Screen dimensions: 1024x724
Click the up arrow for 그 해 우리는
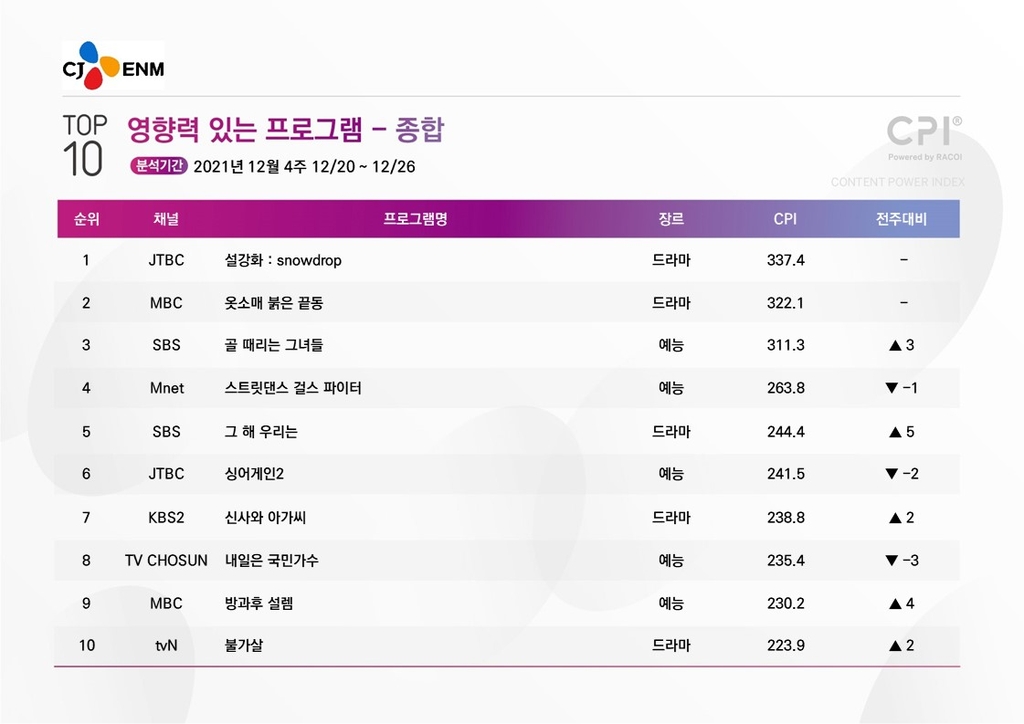pyautogui.click(x=895, y=432)
